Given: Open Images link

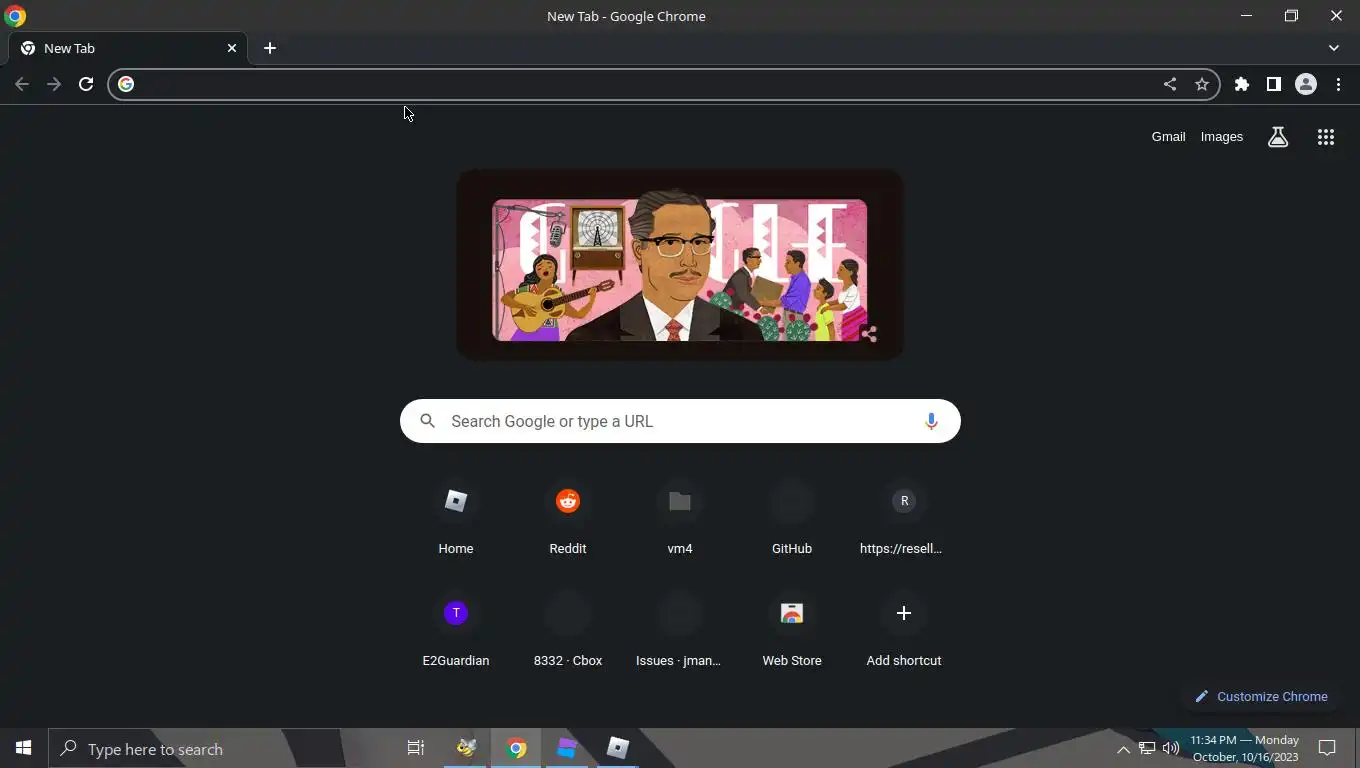Looking at the screenshot, I should (1222, 137).
